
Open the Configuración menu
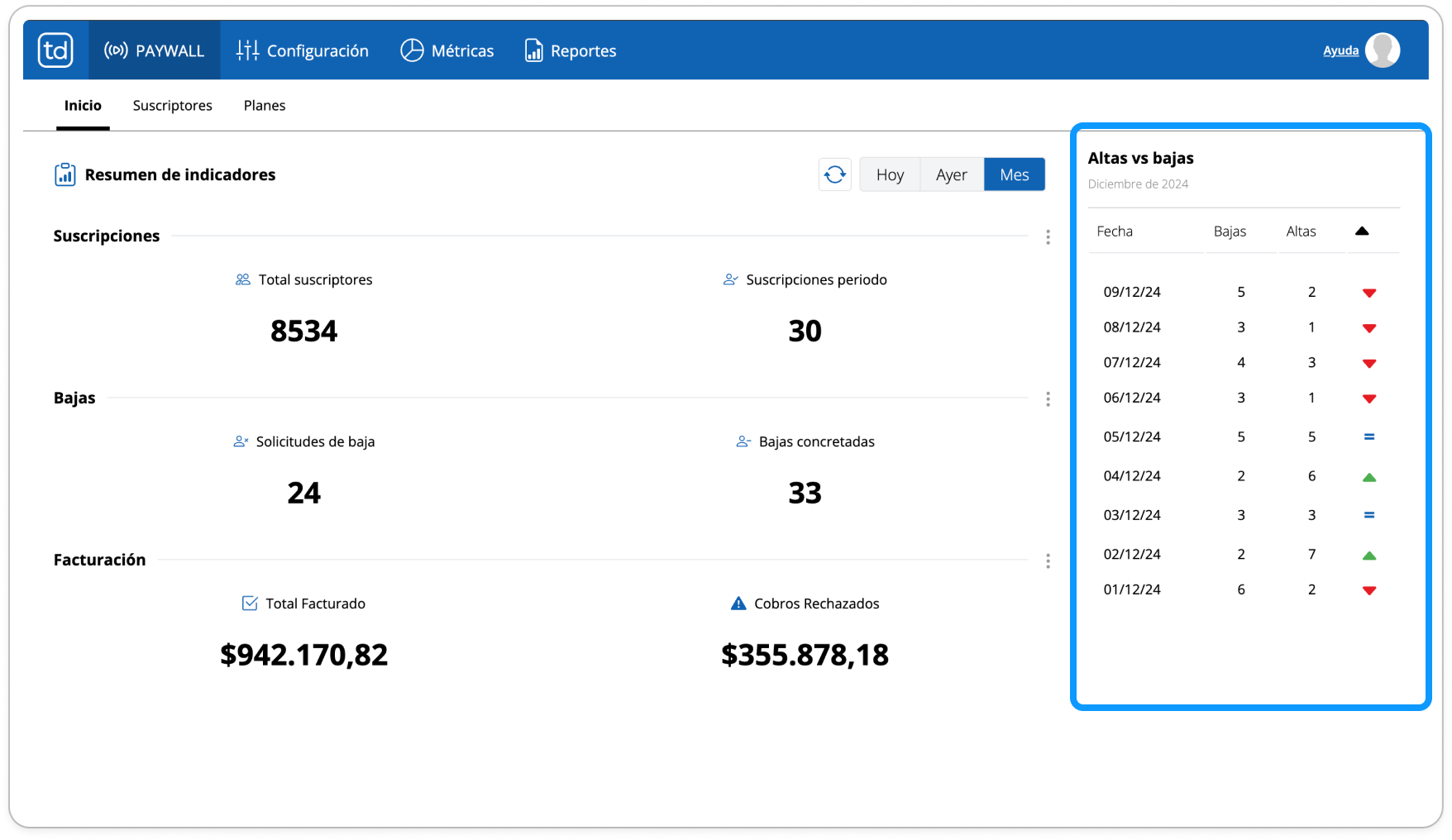302,50
